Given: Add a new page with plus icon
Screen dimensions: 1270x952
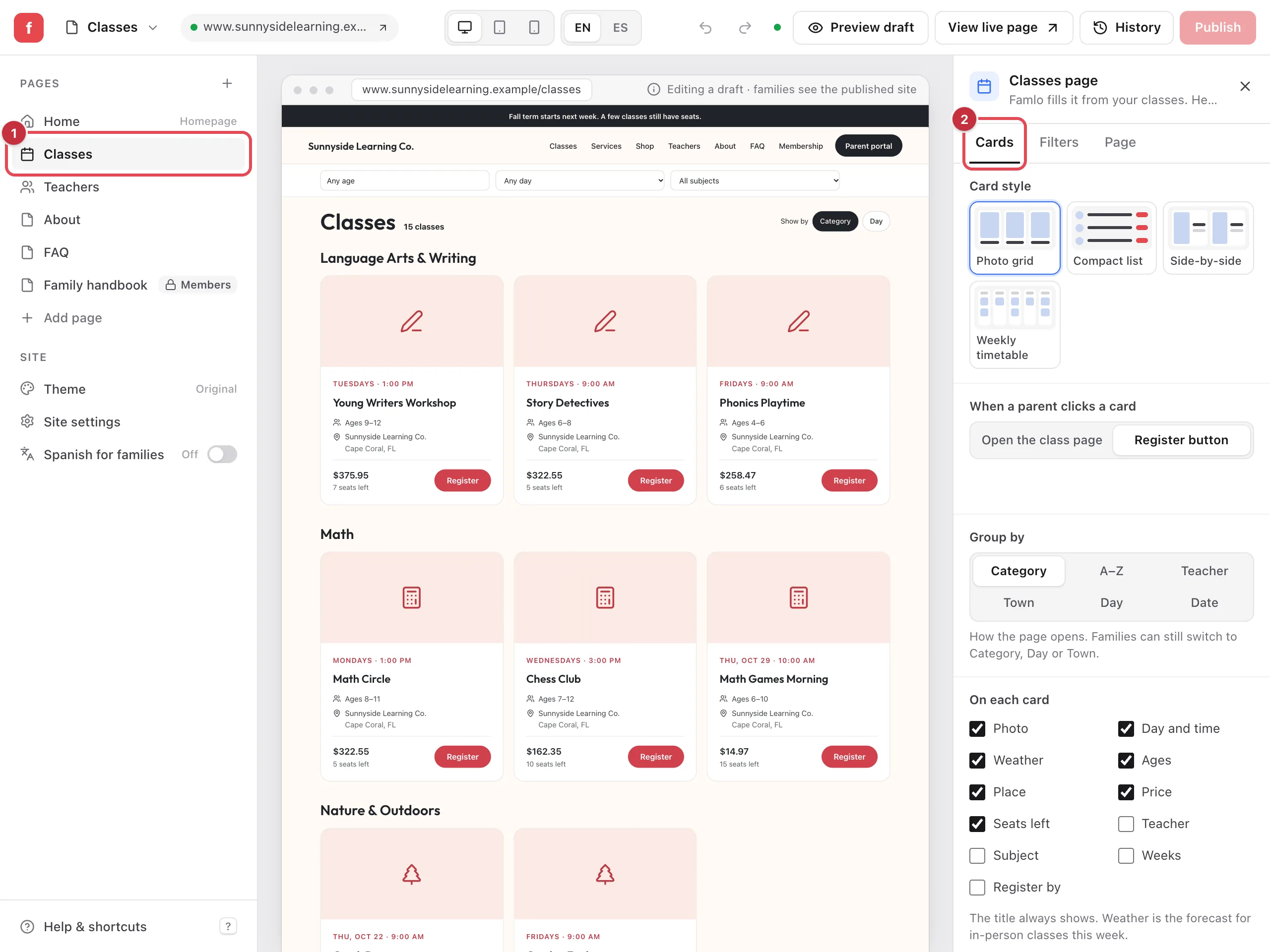Looking at the screenshot, I should click(227, 83).
